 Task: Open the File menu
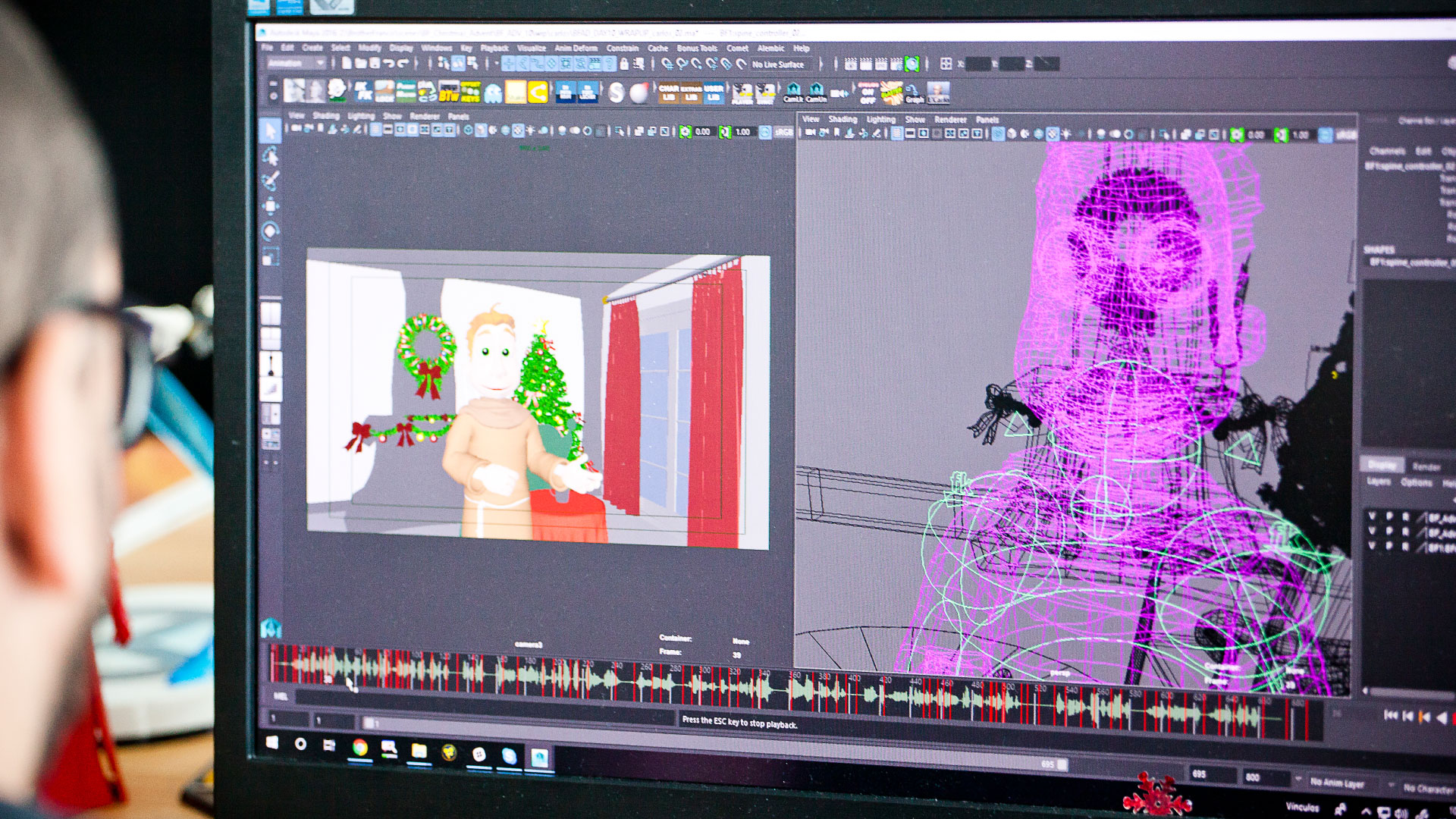click(267, 47)
